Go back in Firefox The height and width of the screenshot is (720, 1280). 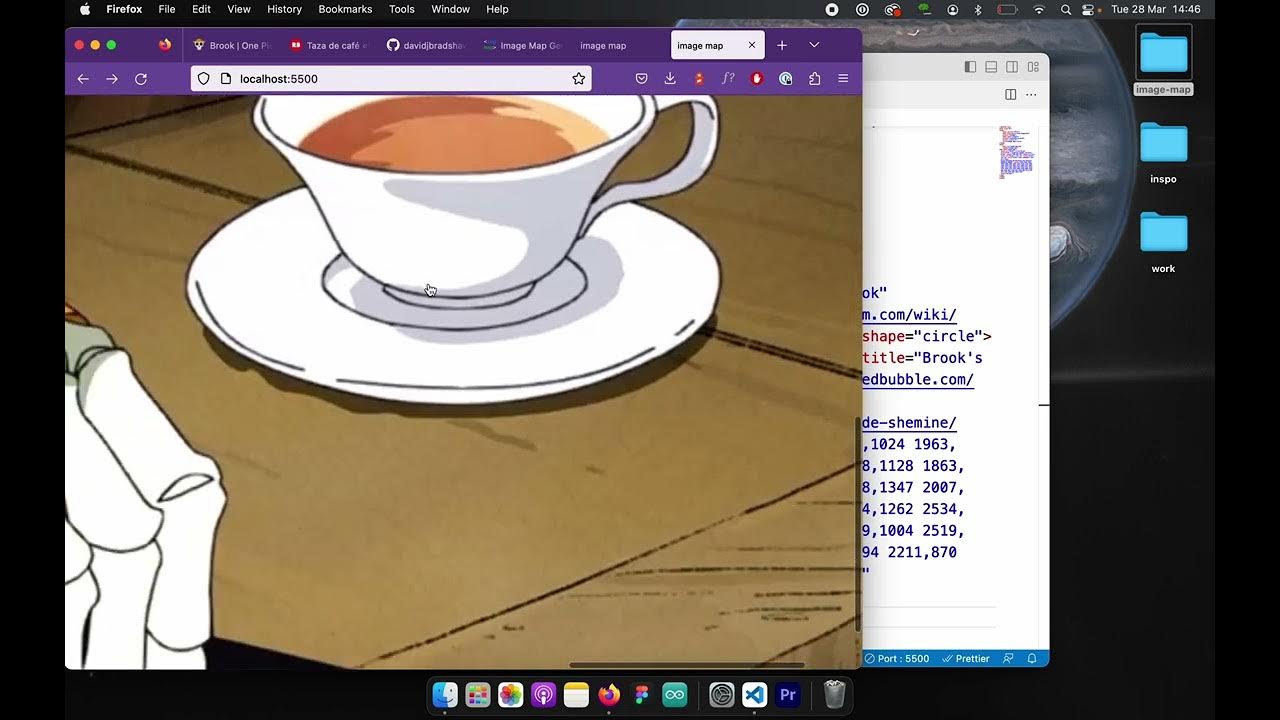click(x=83, y=79)
